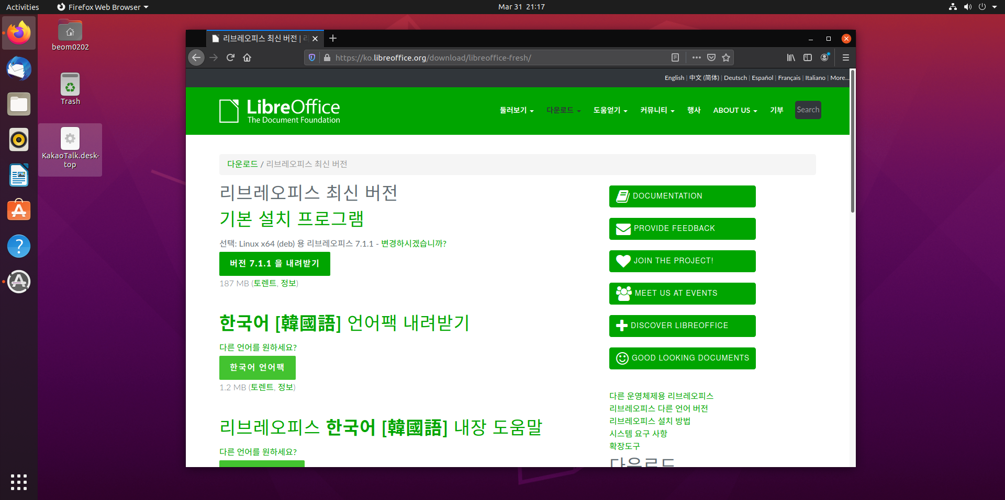The width and height of the screenshot is (1005, 500).
Task: Open 리브레오피스 설치 방법 link
Action: click(650, 421)
